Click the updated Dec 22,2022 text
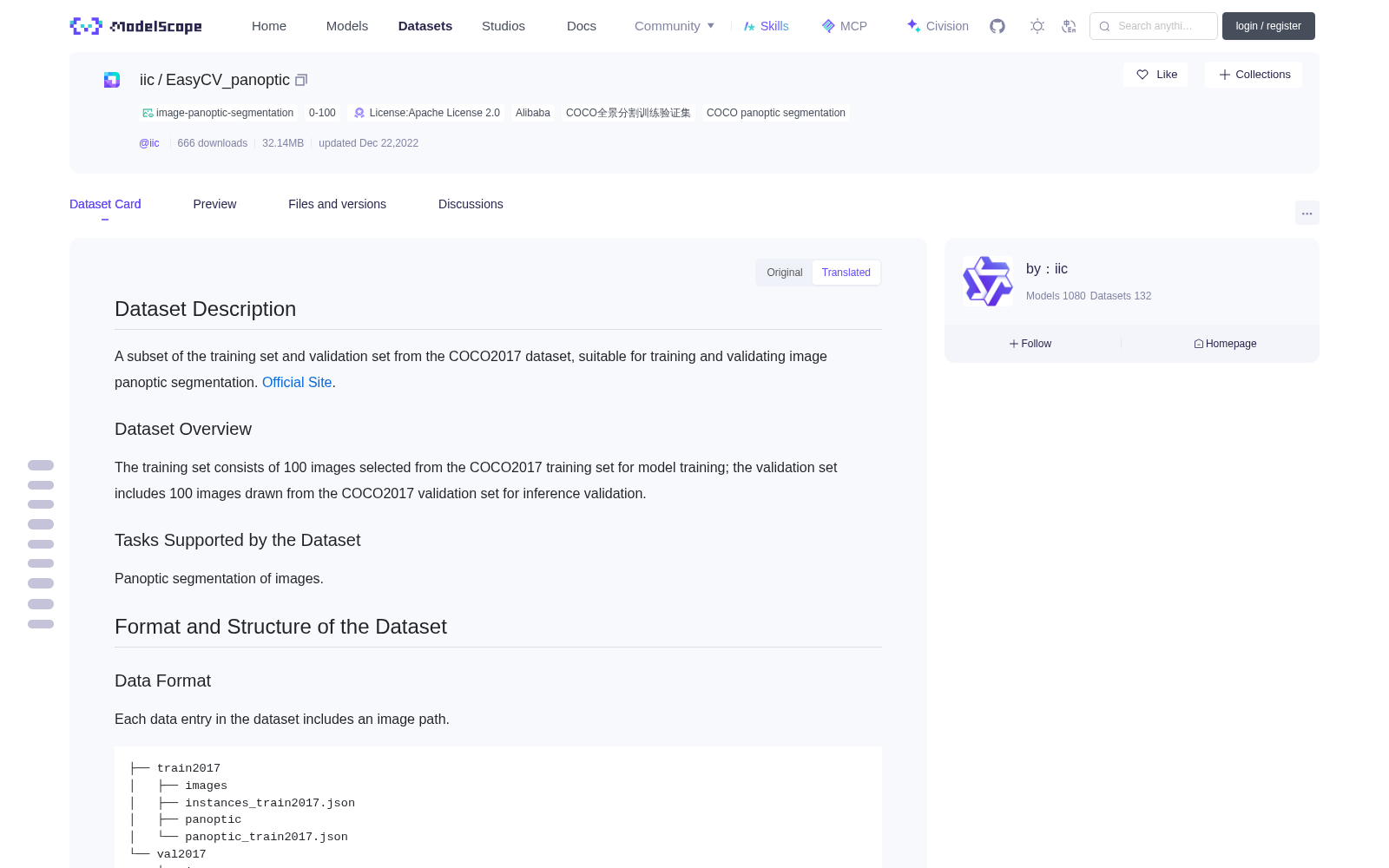Viewport: 1389px width, 868px height. point(368,143)
